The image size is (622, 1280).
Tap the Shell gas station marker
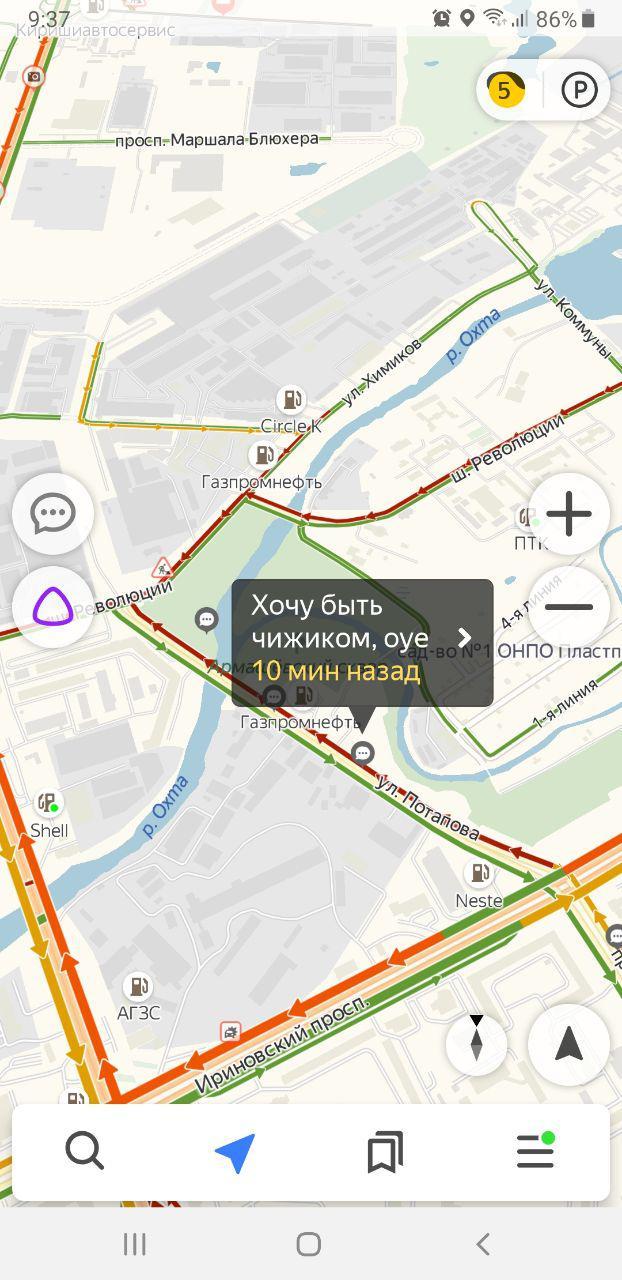coord(48,803)
